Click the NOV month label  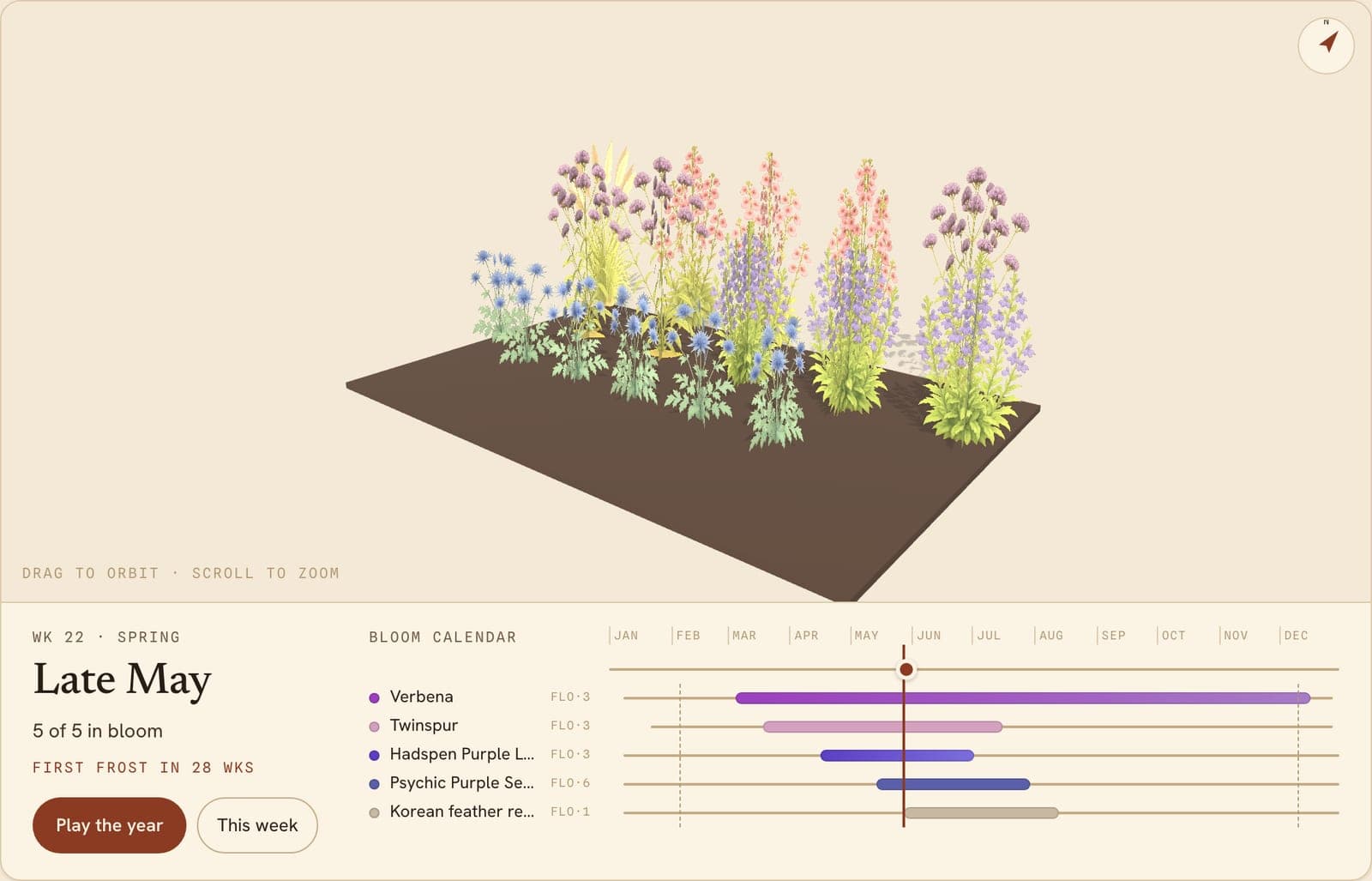tap(1236, 636)
